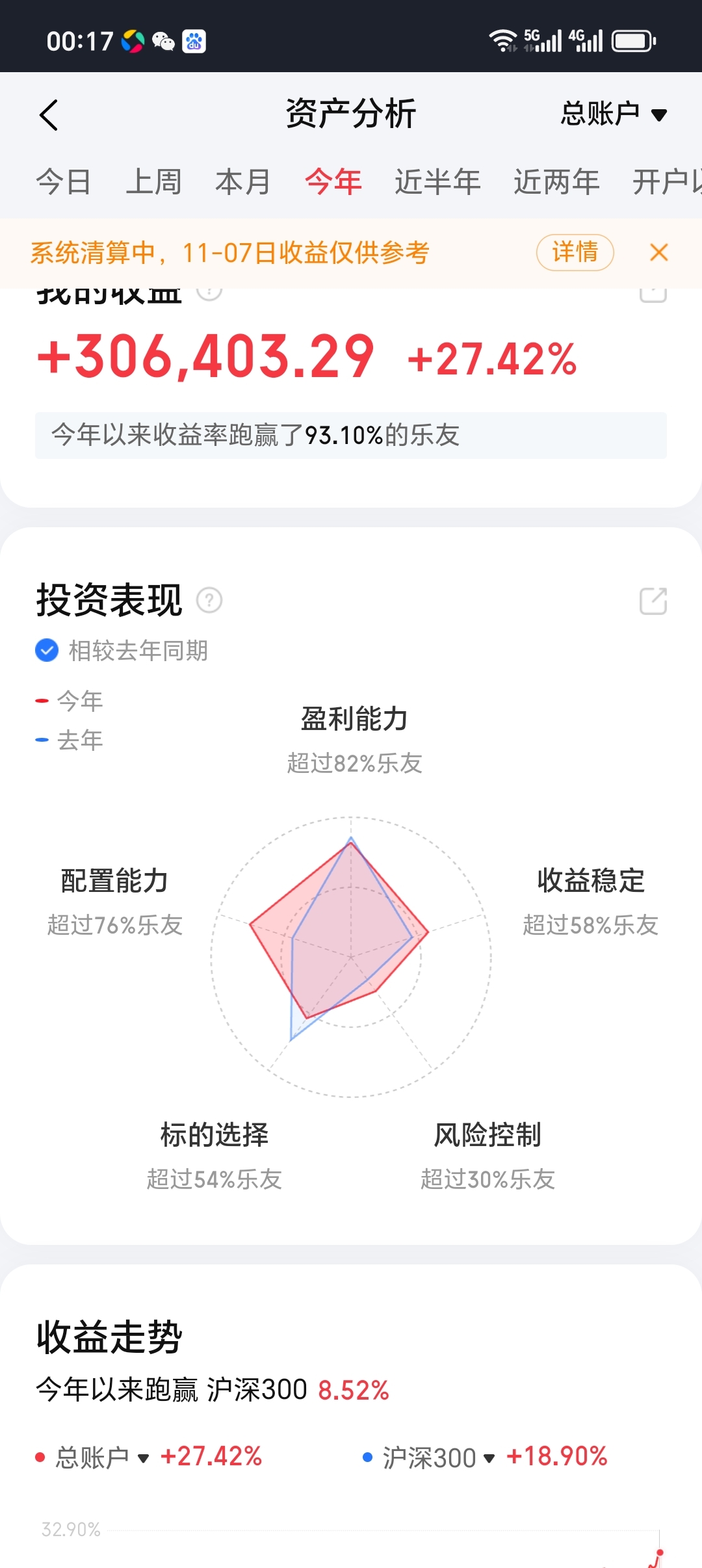Tap the Wi-Fi signal icon
Viewport: 702px width, 1568px height.
click(x=502, y=40)
